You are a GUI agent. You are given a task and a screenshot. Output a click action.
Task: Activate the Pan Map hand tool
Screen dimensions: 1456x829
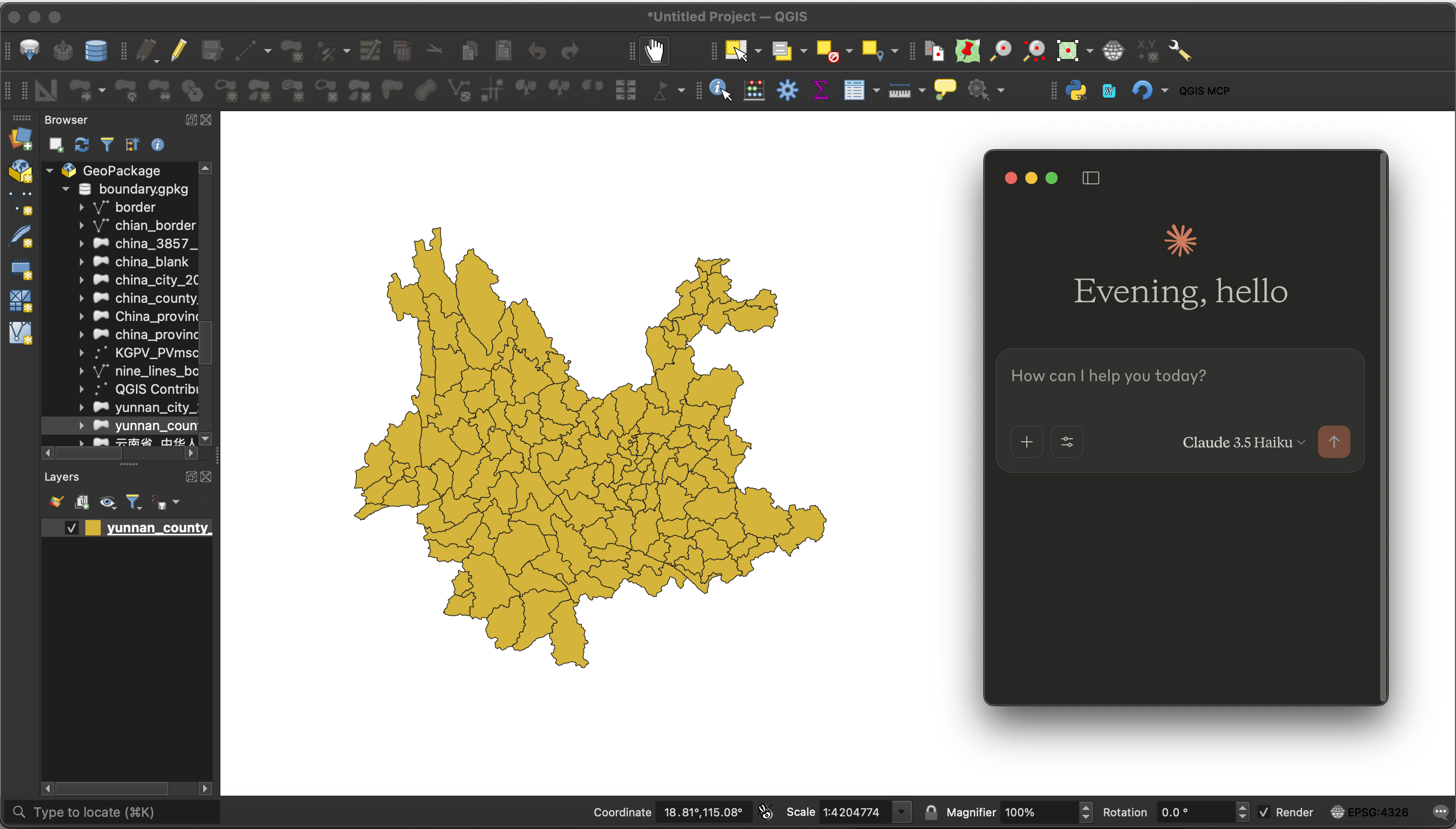pyautogui.click(x=654, y=50)
